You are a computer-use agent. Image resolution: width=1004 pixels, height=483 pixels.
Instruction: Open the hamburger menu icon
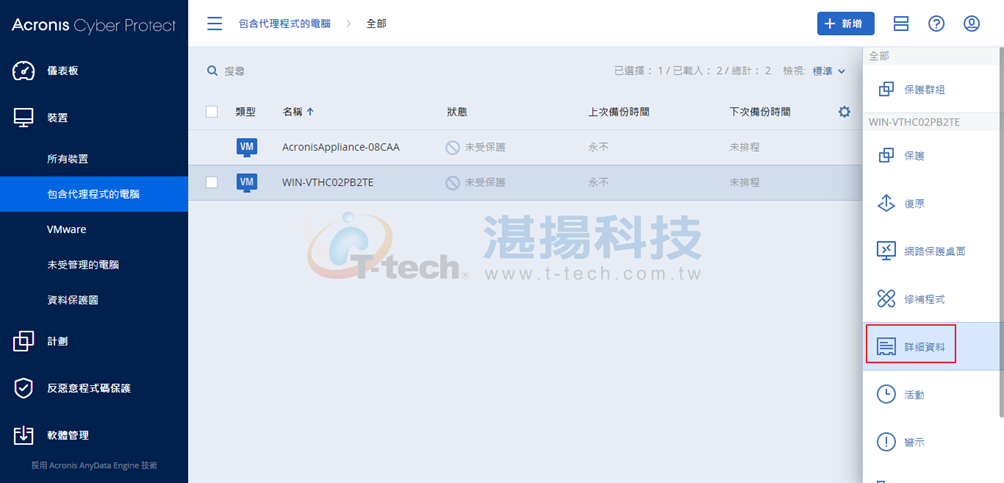point(215,24)
